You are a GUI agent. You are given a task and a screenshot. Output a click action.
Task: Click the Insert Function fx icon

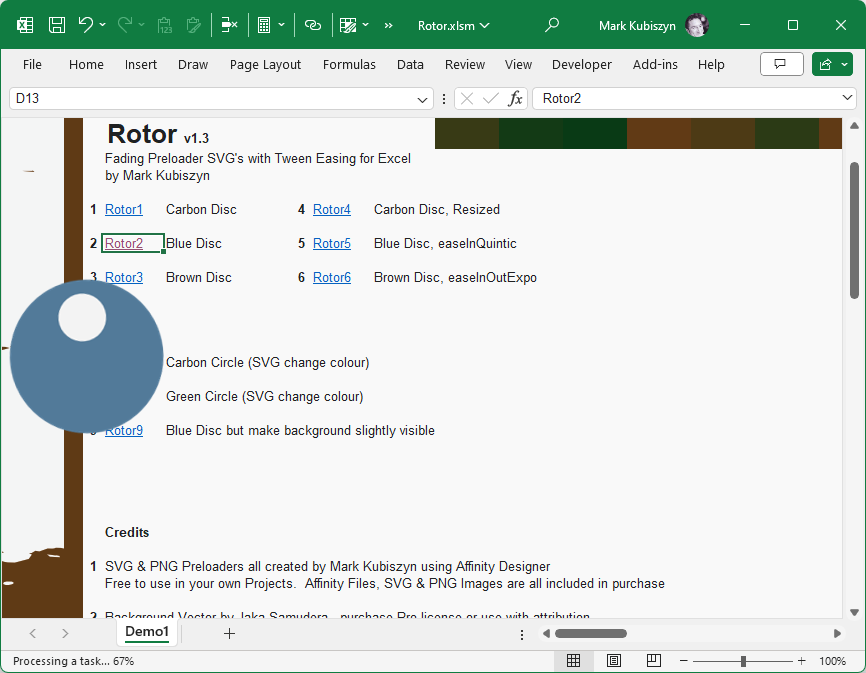coord(515,99)
